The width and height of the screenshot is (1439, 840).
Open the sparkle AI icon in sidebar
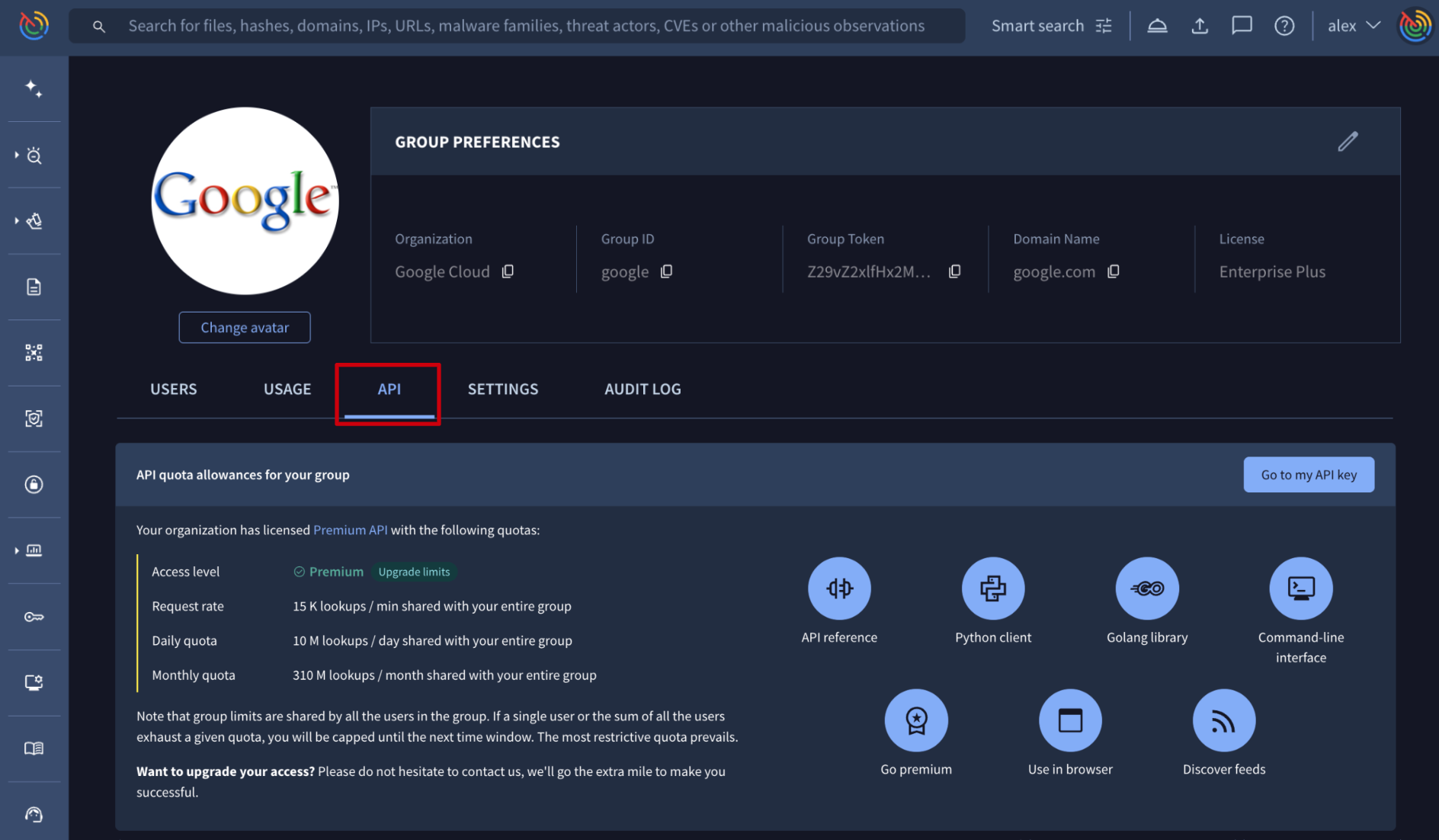34,88
